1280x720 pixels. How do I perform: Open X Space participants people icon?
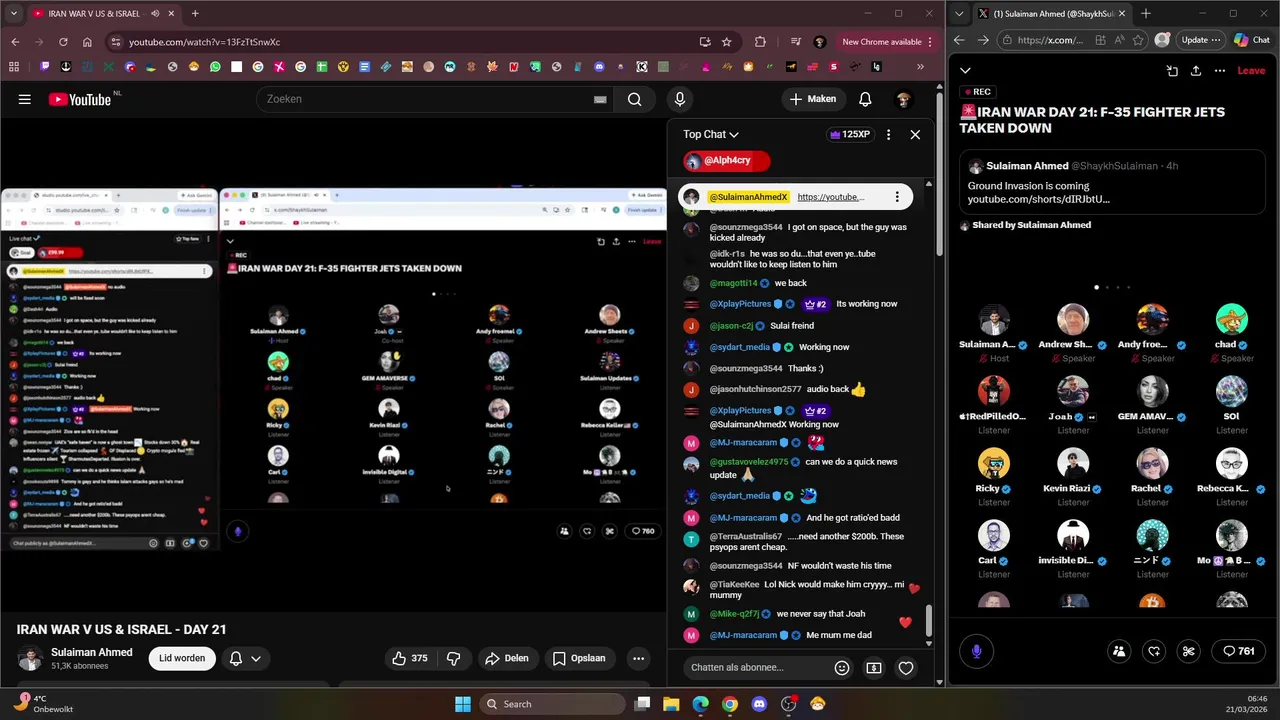[x=1119, y=651]
